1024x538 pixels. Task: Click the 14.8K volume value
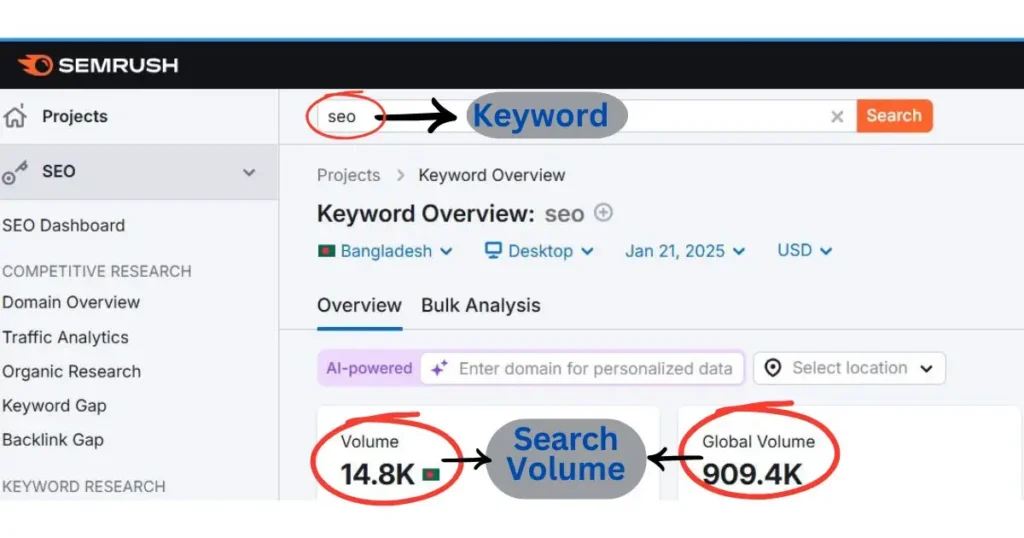tap(377, 474)
